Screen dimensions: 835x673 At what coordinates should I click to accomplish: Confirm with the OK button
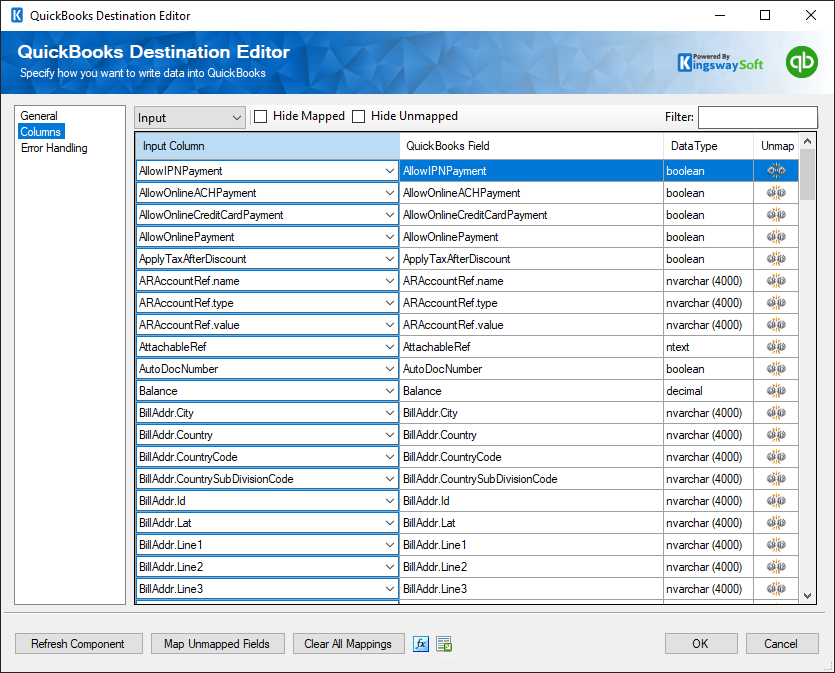click(701, 644)
